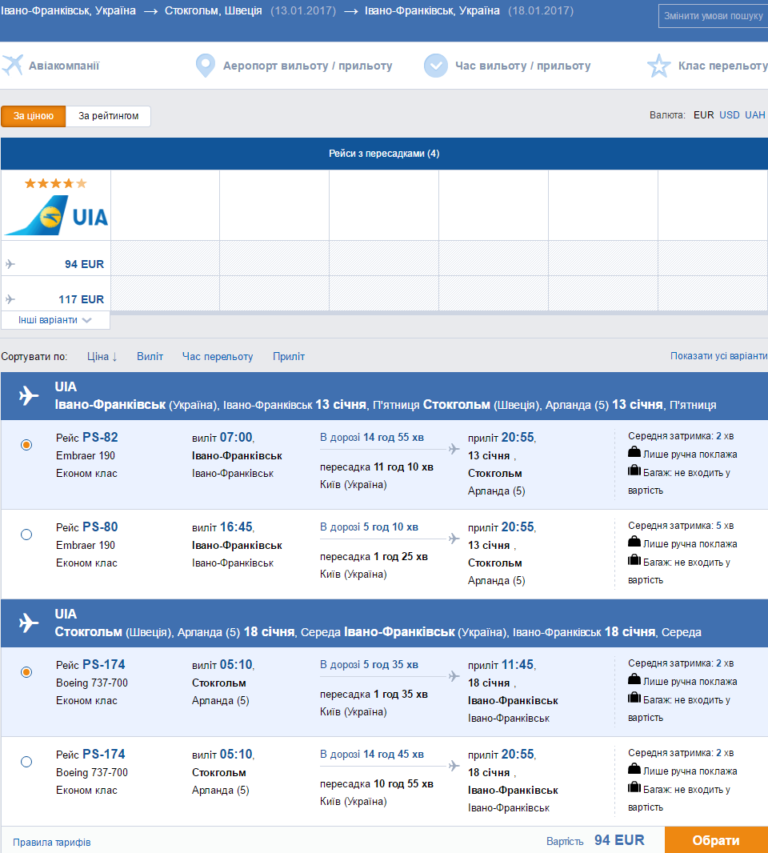Click the plane icon in return UIA header
The width and height of the screenshot is (768, 853).
[x=29, y=622]
